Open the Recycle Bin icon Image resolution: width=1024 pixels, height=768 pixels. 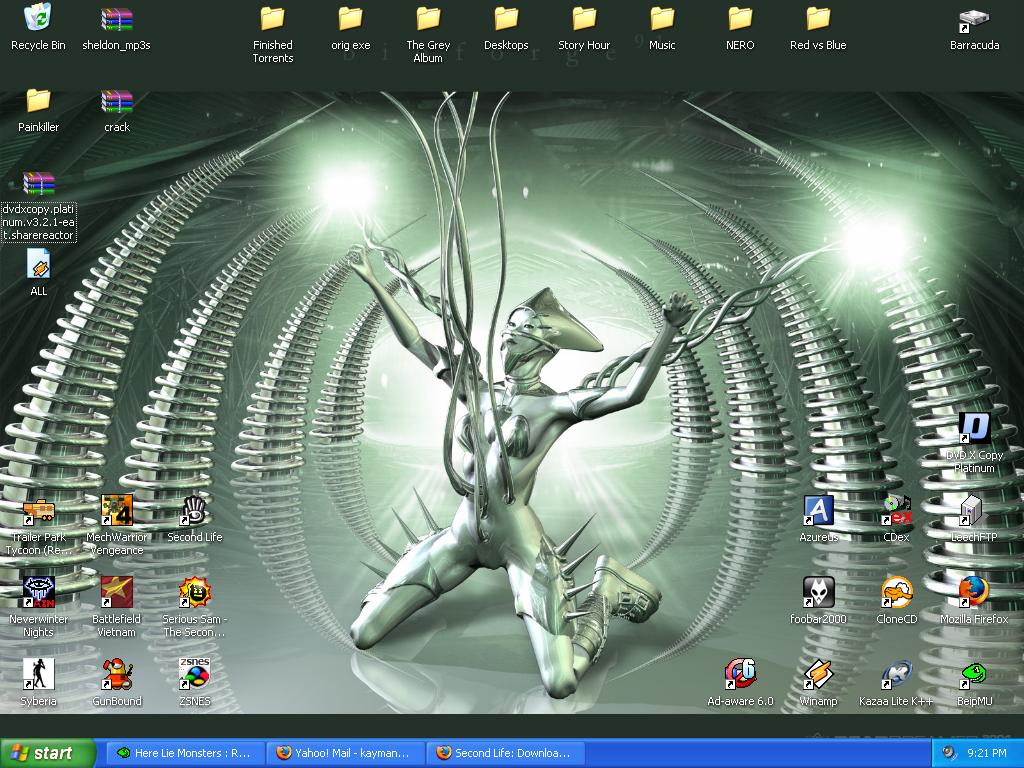38,18
